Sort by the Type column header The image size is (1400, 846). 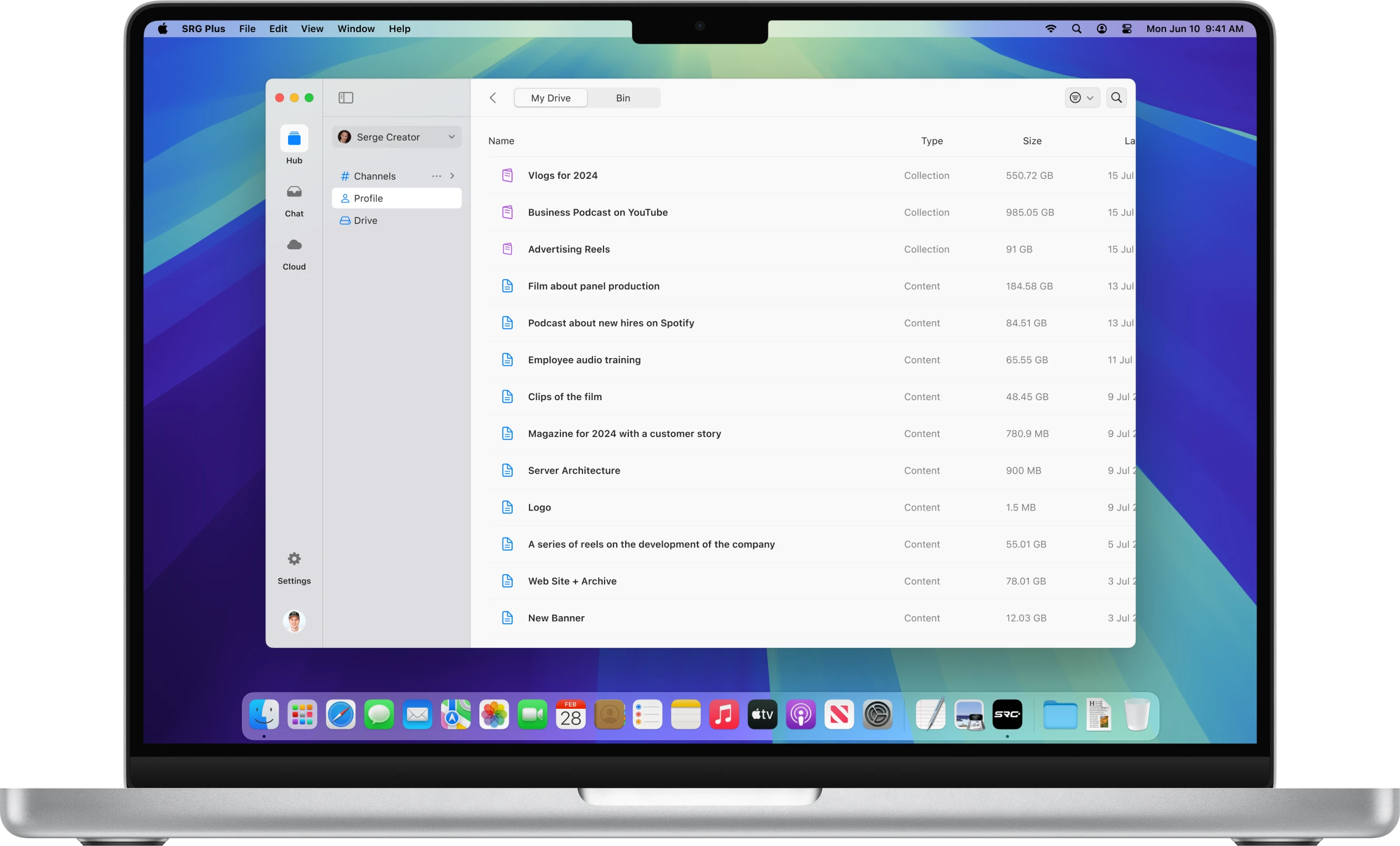click(931, 141)
